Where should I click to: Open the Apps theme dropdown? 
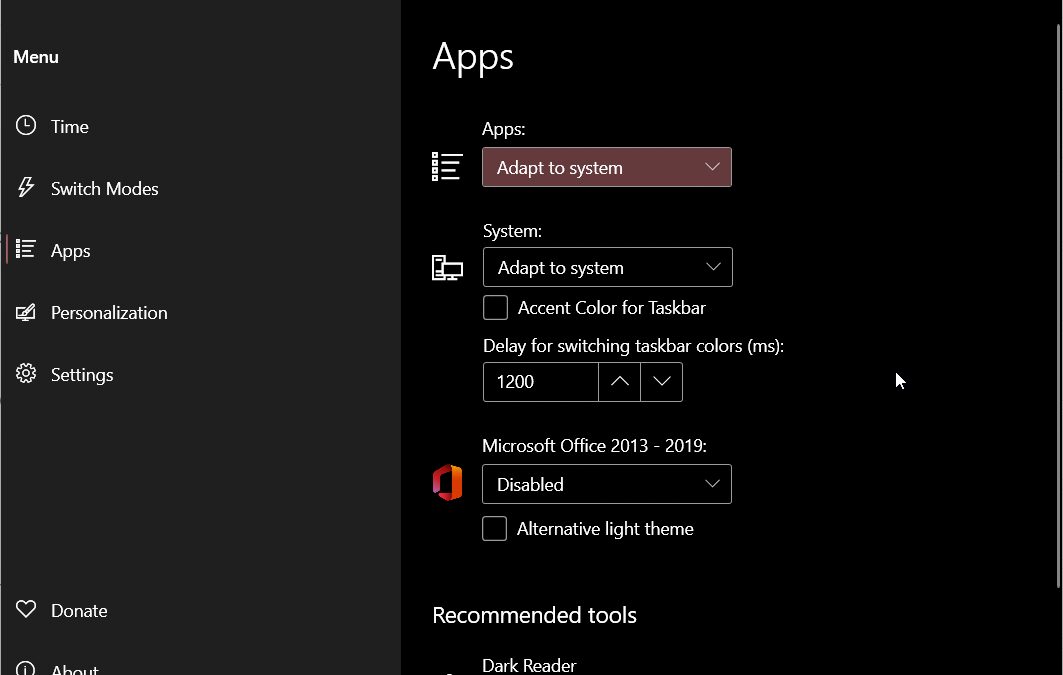pyautogui.click(x=606, y=167)
